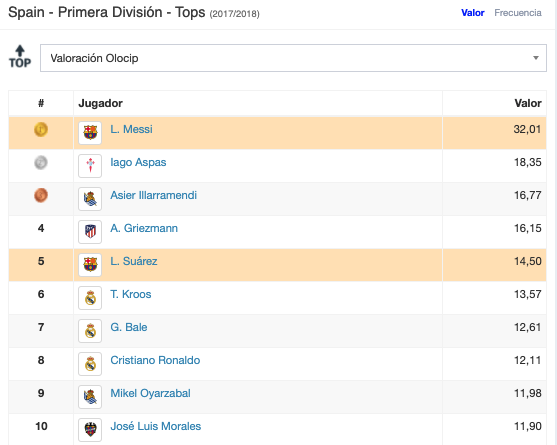Open the Valoración Olocip dropdown

coord(293,58)
